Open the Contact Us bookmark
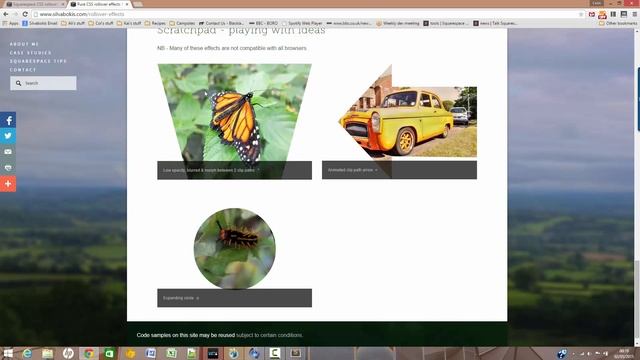 pos(221,23)
